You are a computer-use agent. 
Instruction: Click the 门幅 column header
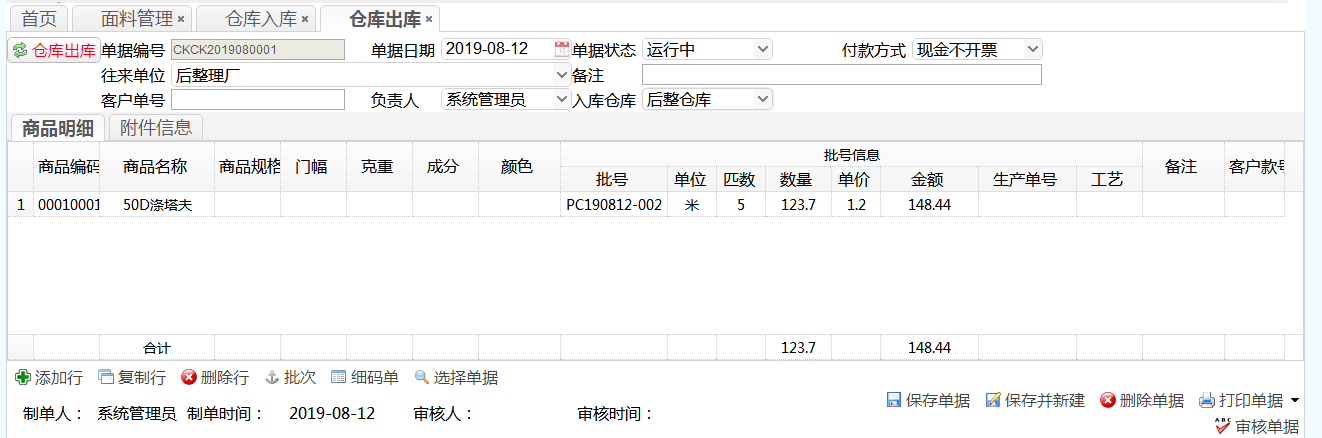pos(312,167)
